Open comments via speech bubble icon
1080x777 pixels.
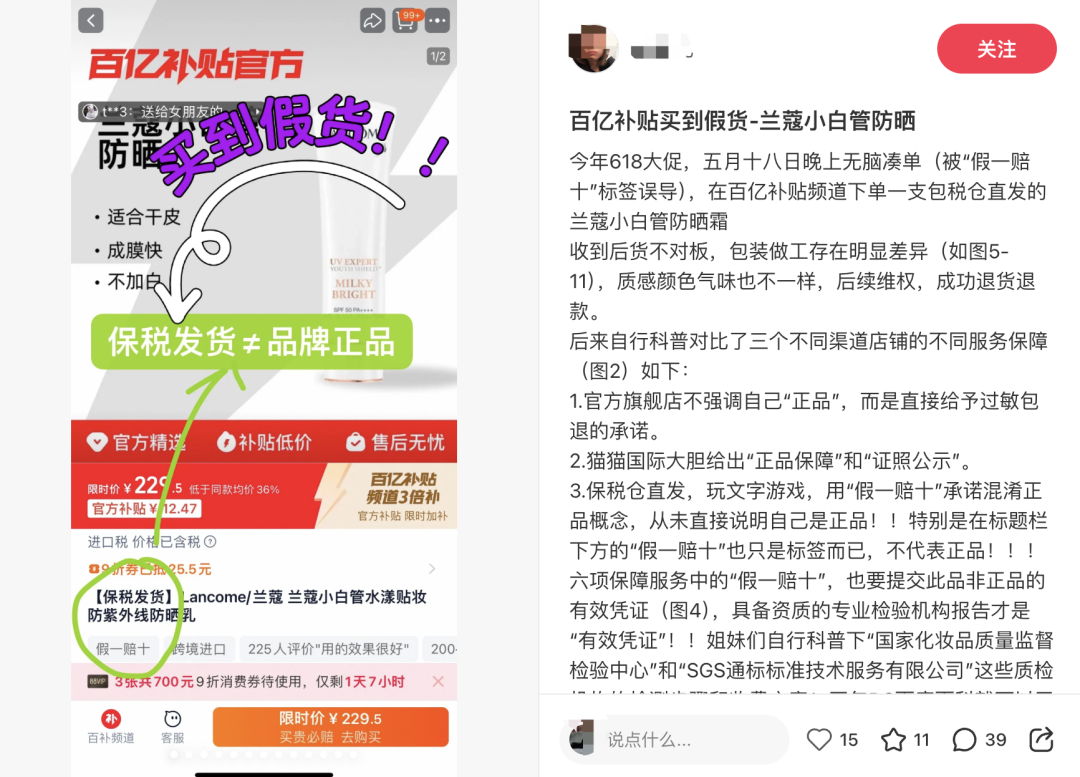pyautogui.click(x=964, y=740)
